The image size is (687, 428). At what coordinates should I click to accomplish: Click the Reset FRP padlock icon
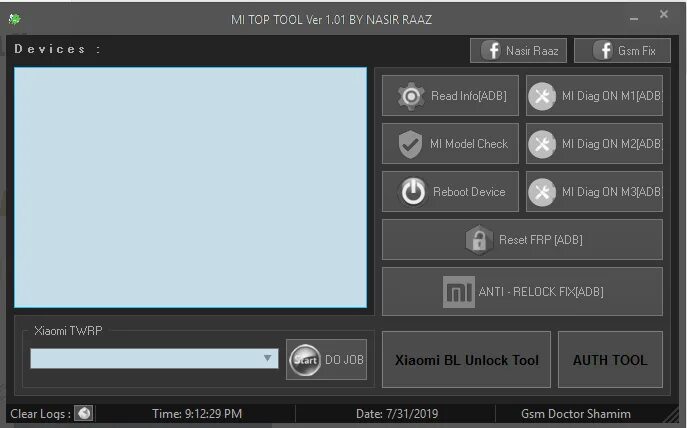[x=479, y=240]
